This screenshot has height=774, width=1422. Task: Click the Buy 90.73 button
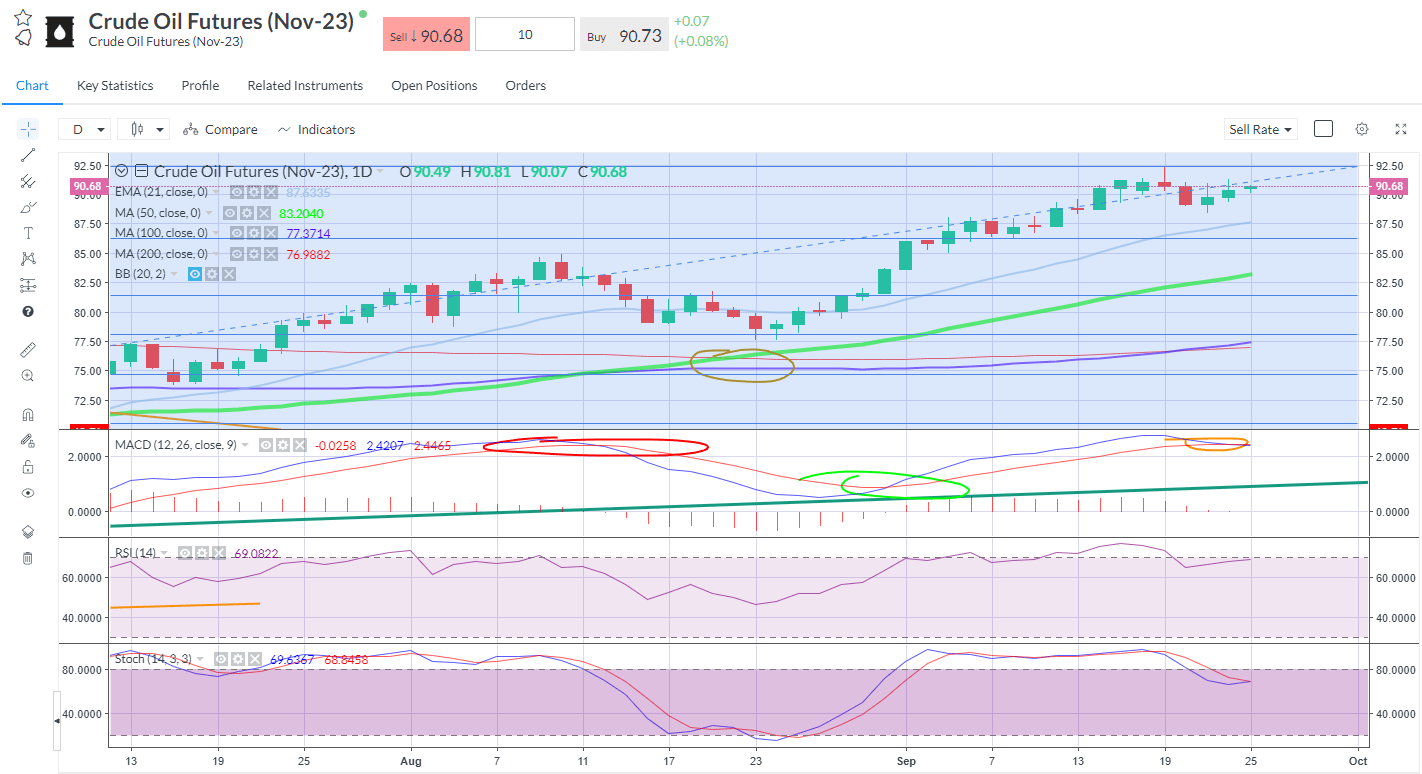pyautogui.click(x=624, y=33)
